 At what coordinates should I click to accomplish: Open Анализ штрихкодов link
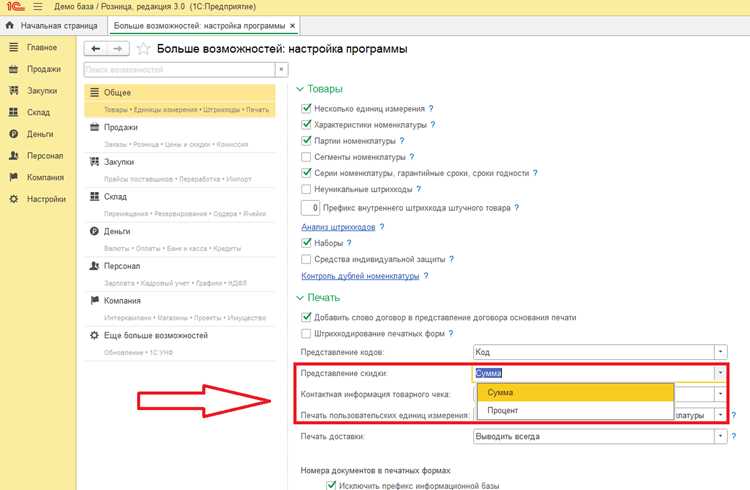click(338, 227)
